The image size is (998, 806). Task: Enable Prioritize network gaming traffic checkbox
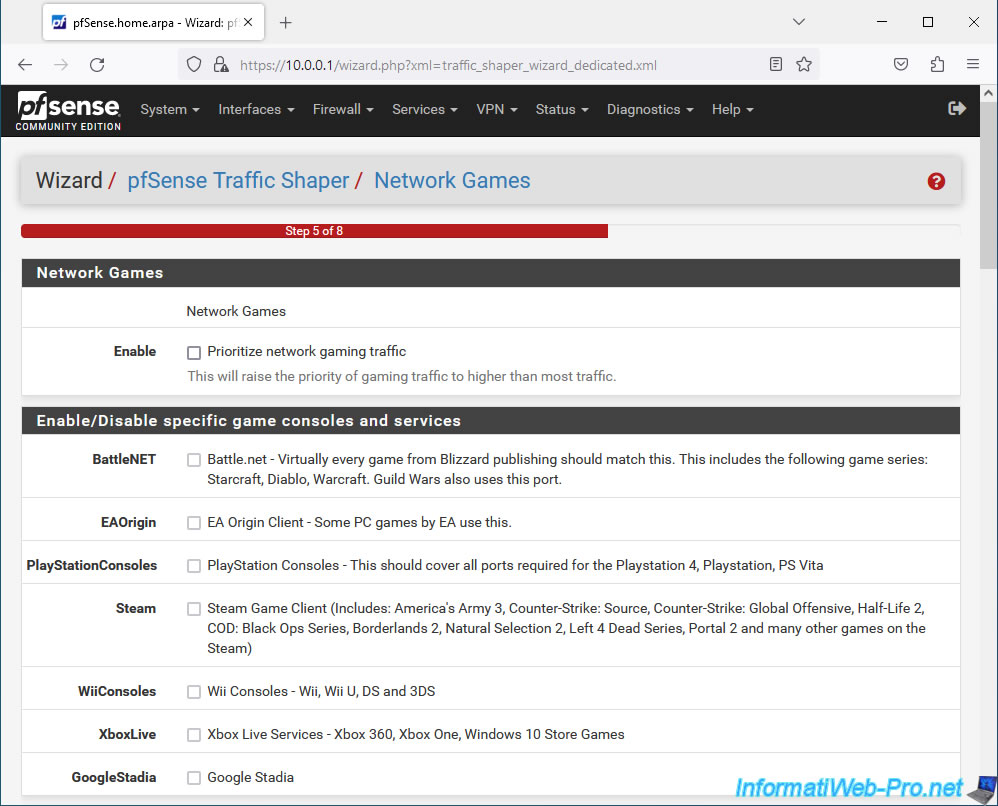pyautogui.click(x=194, y=352)
